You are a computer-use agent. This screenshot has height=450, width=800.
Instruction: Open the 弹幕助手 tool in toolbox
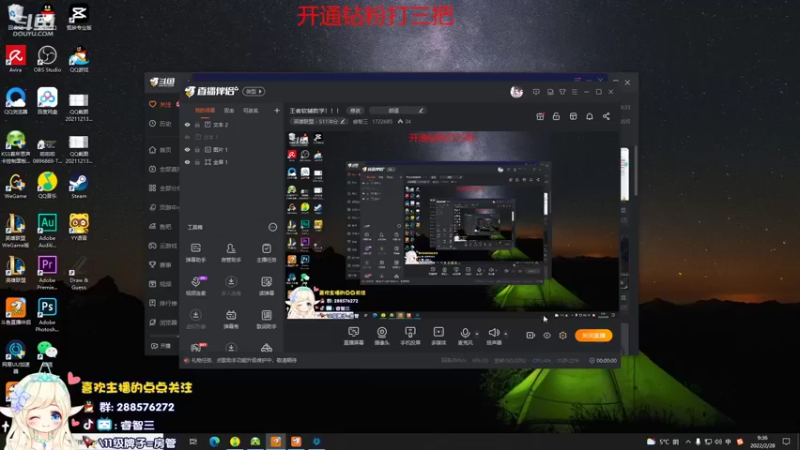pos(195,252)
